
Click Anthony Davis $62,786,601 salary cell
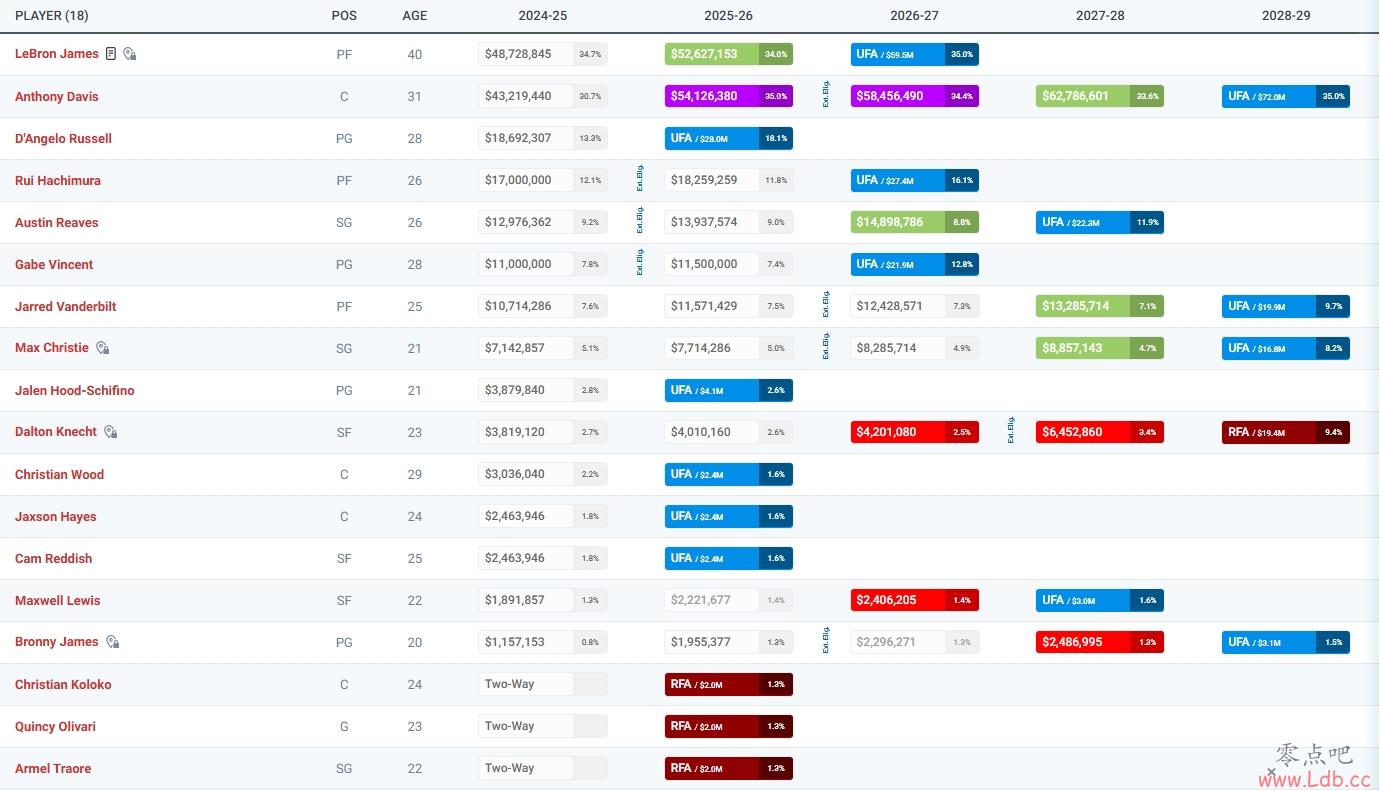[x=1100, y=96]
